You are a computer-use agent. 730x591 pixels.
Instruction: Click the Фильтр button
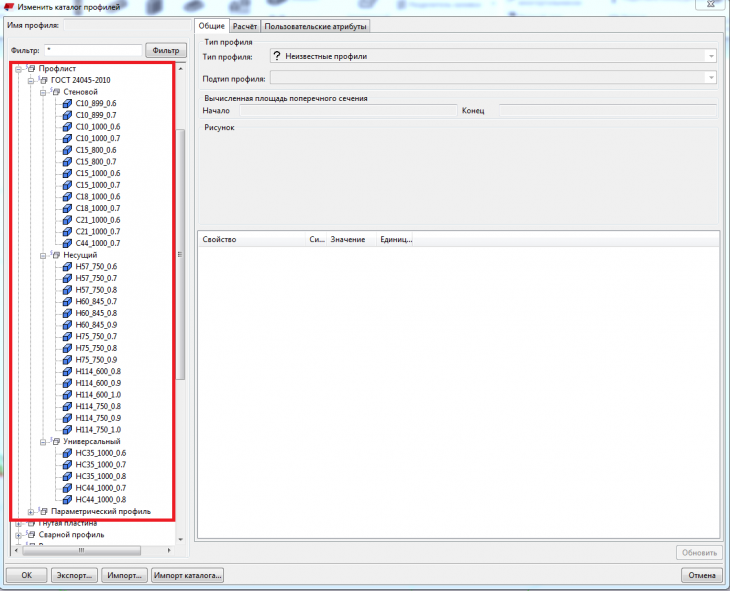(x=166, y=50)
